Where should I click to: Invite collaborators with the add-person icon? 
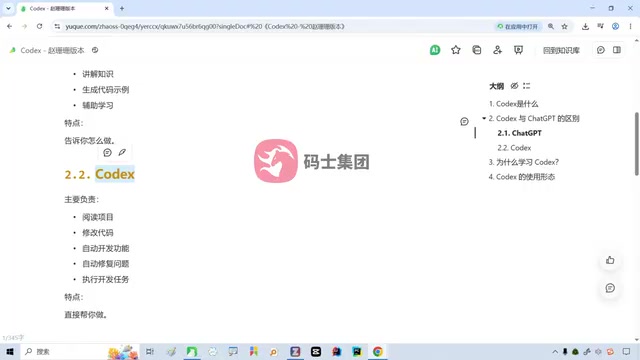coord(497,50)
